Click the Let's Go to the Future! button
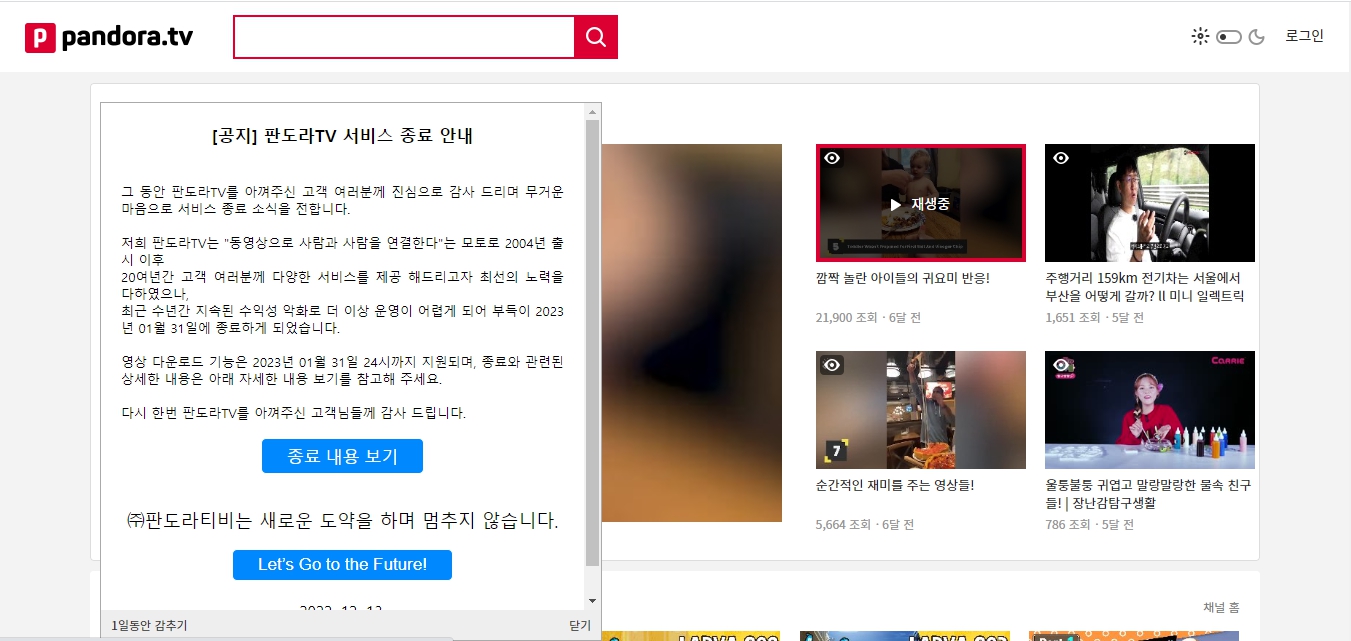This screenshot has height=641, width=1351. (x=342, y=564)
